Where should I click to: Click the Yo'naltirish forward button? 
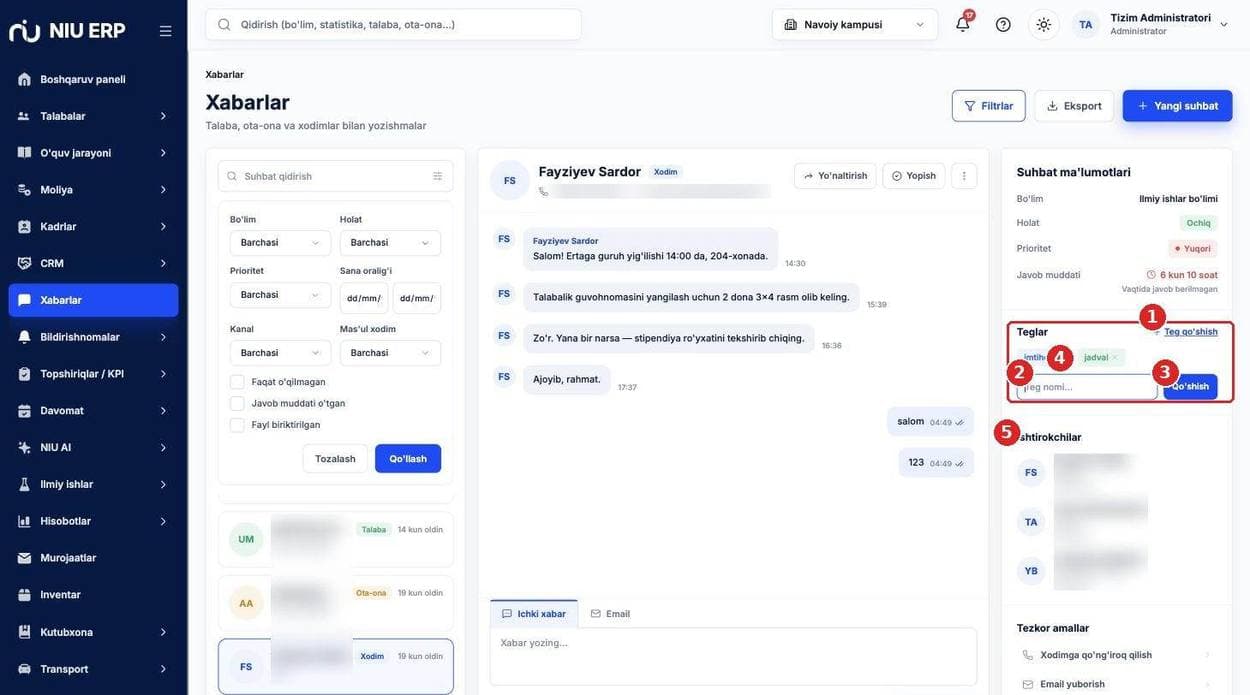coord(835,176)
